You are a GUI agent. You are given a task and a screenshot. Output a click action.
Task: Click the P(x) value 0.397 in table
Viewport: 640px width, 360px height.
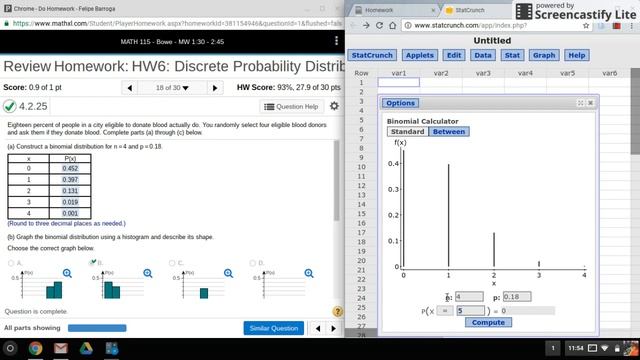70,180
